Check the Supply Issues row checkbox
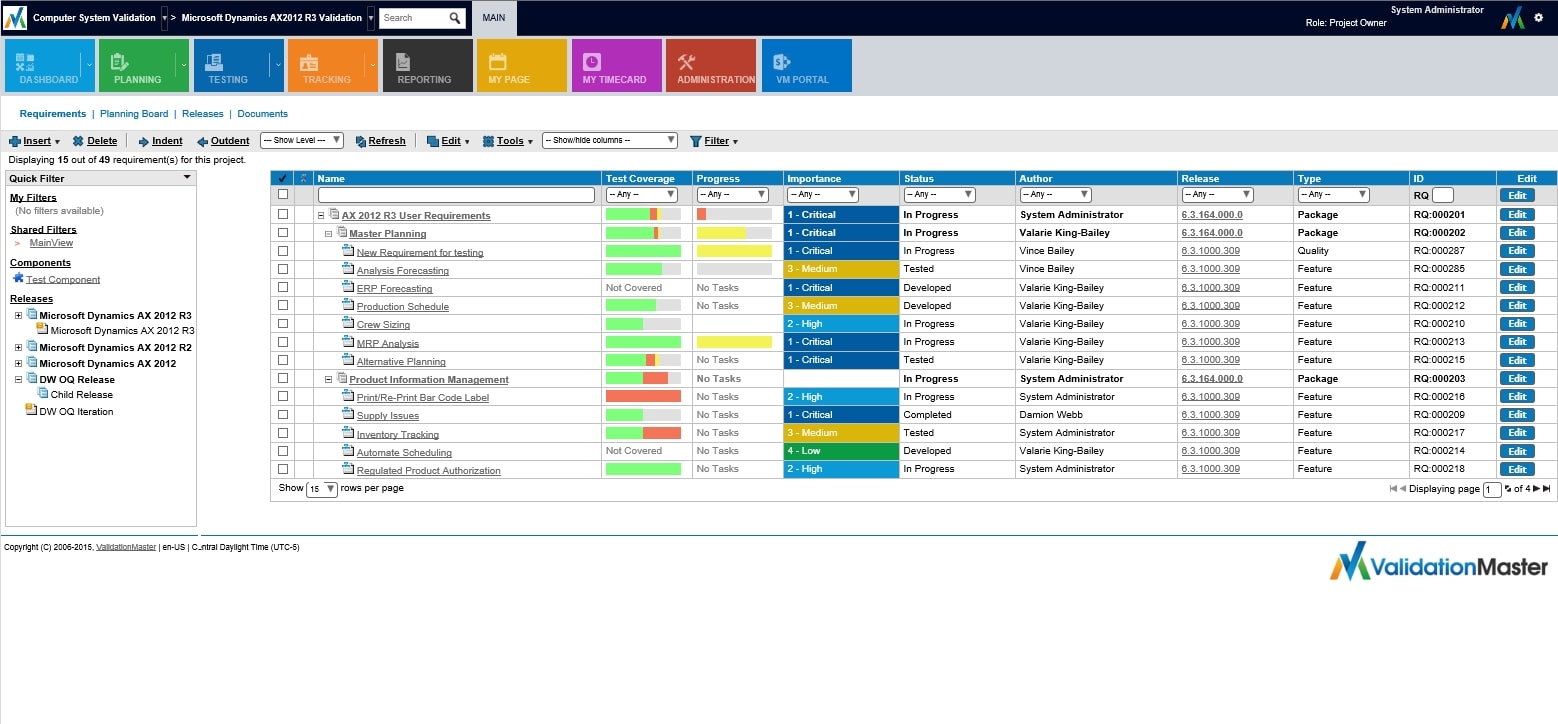This screenshot has height=724, width=1558. pos(283,414)
